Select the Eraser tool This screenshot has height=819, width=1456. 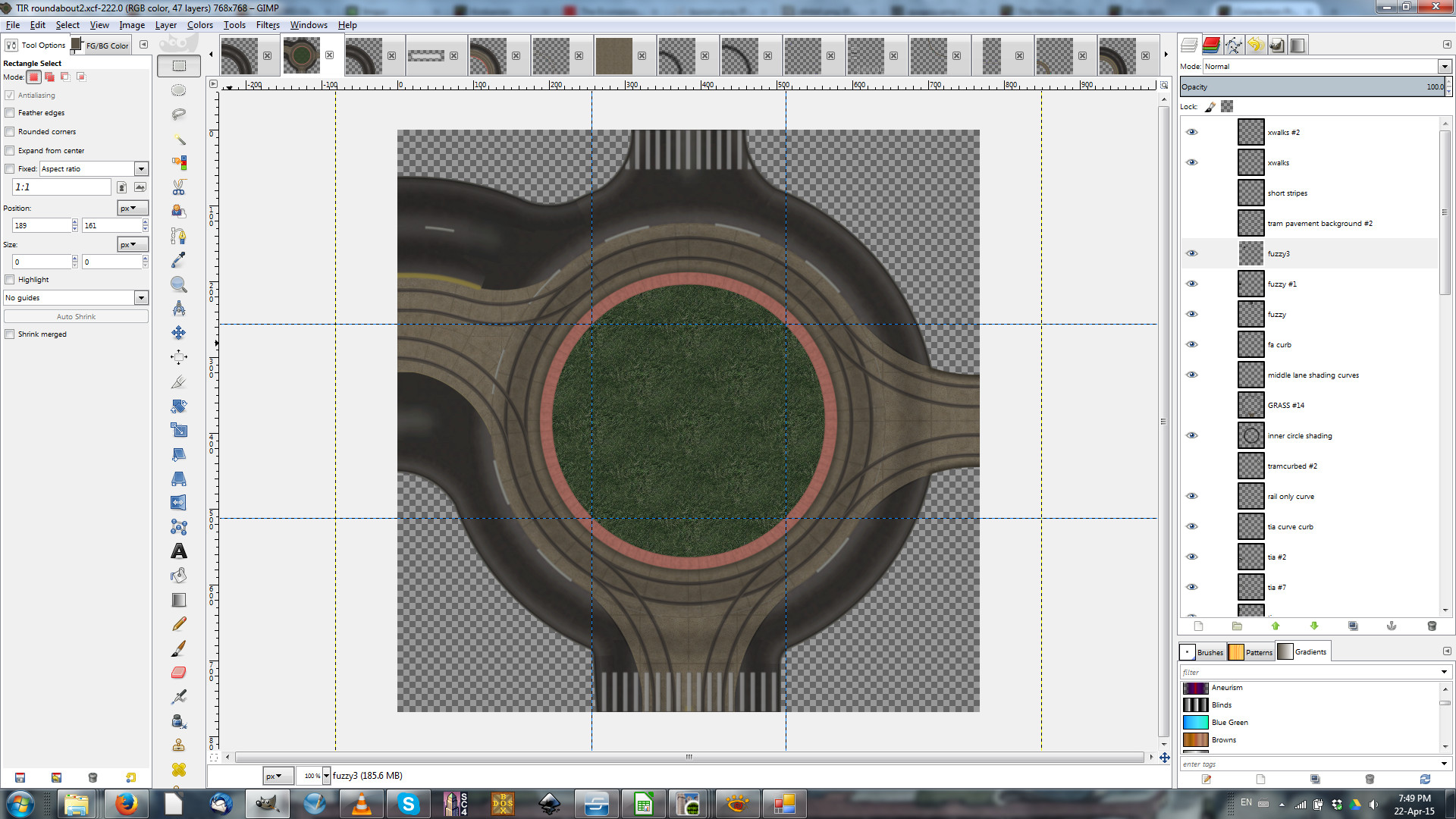tap(179, 673)
